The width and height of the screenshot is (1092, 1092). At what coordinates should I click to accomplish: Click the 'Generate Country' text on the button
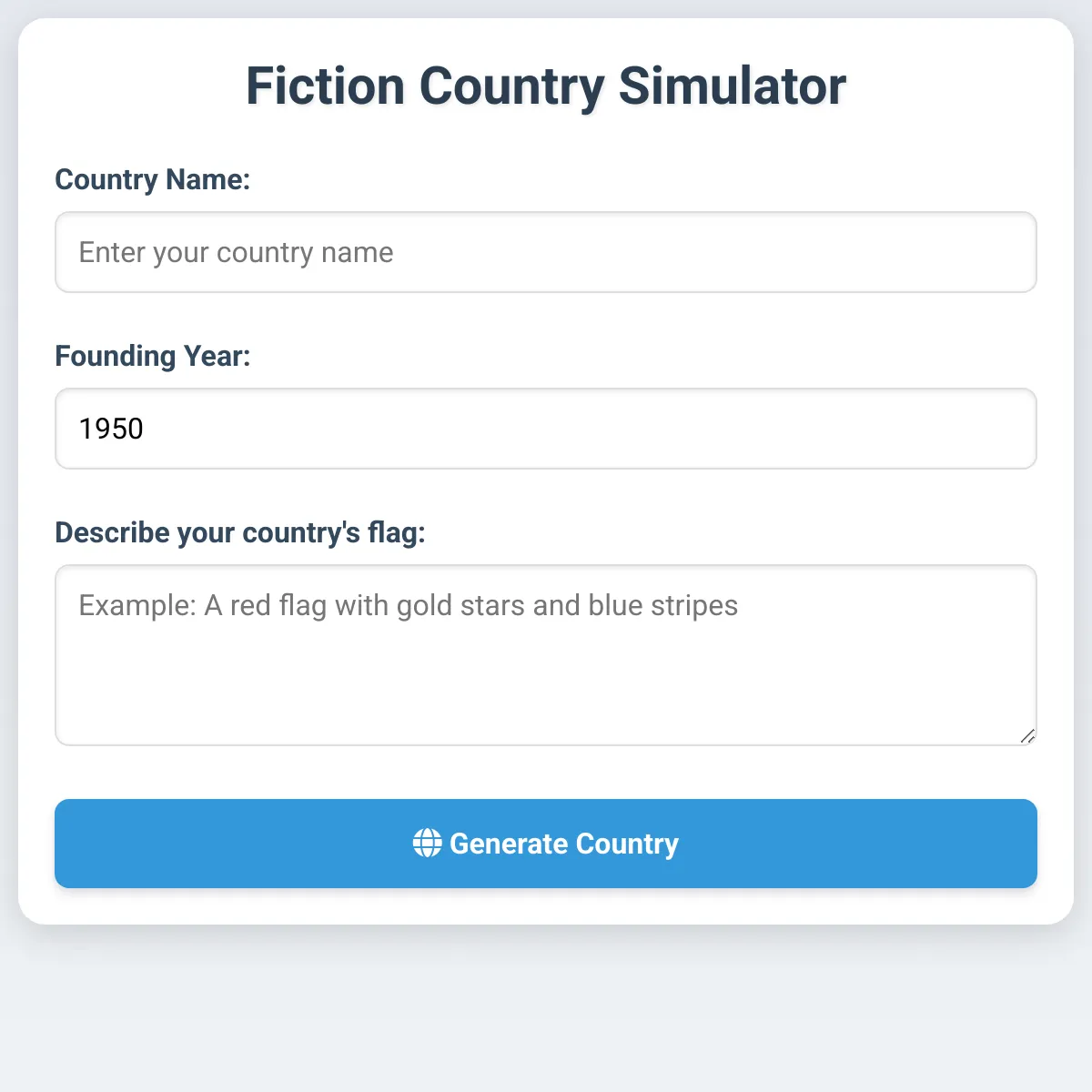(564, 844)
